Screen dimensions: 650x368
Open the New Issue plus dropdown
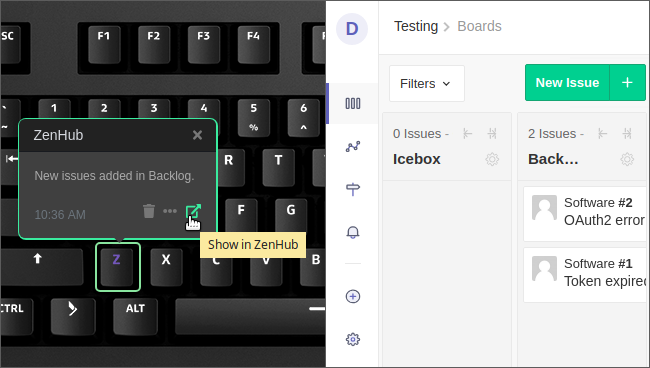628,82
